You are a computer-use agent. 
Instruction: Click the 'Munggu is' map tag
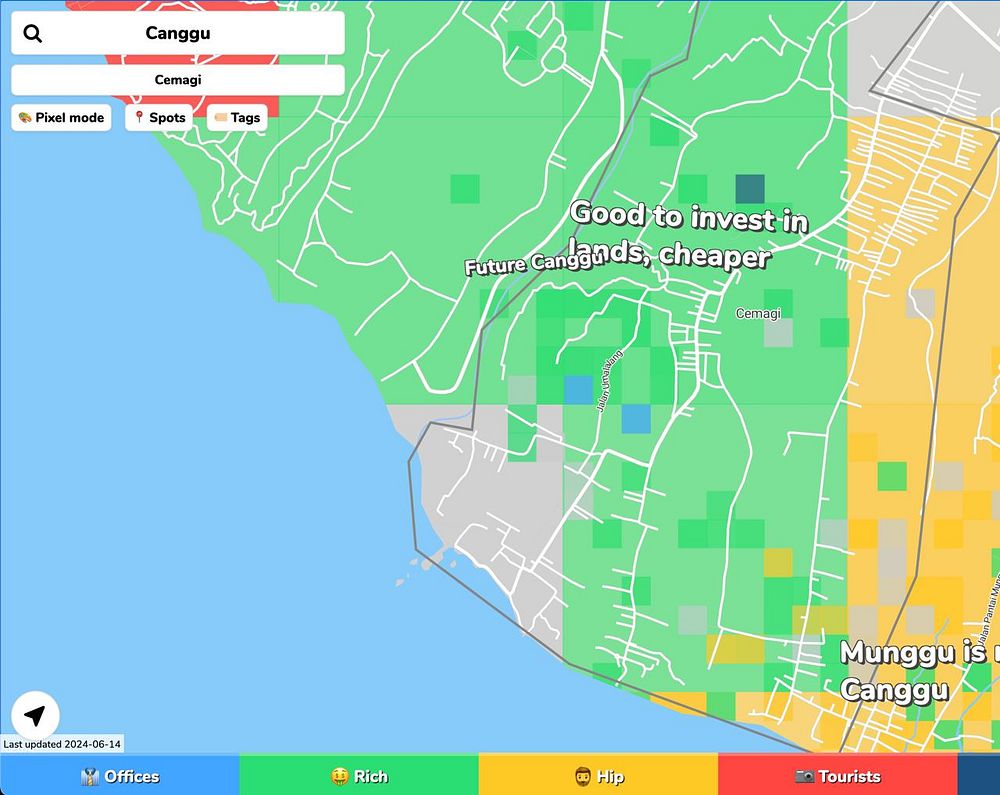click(x=920, y=671)
